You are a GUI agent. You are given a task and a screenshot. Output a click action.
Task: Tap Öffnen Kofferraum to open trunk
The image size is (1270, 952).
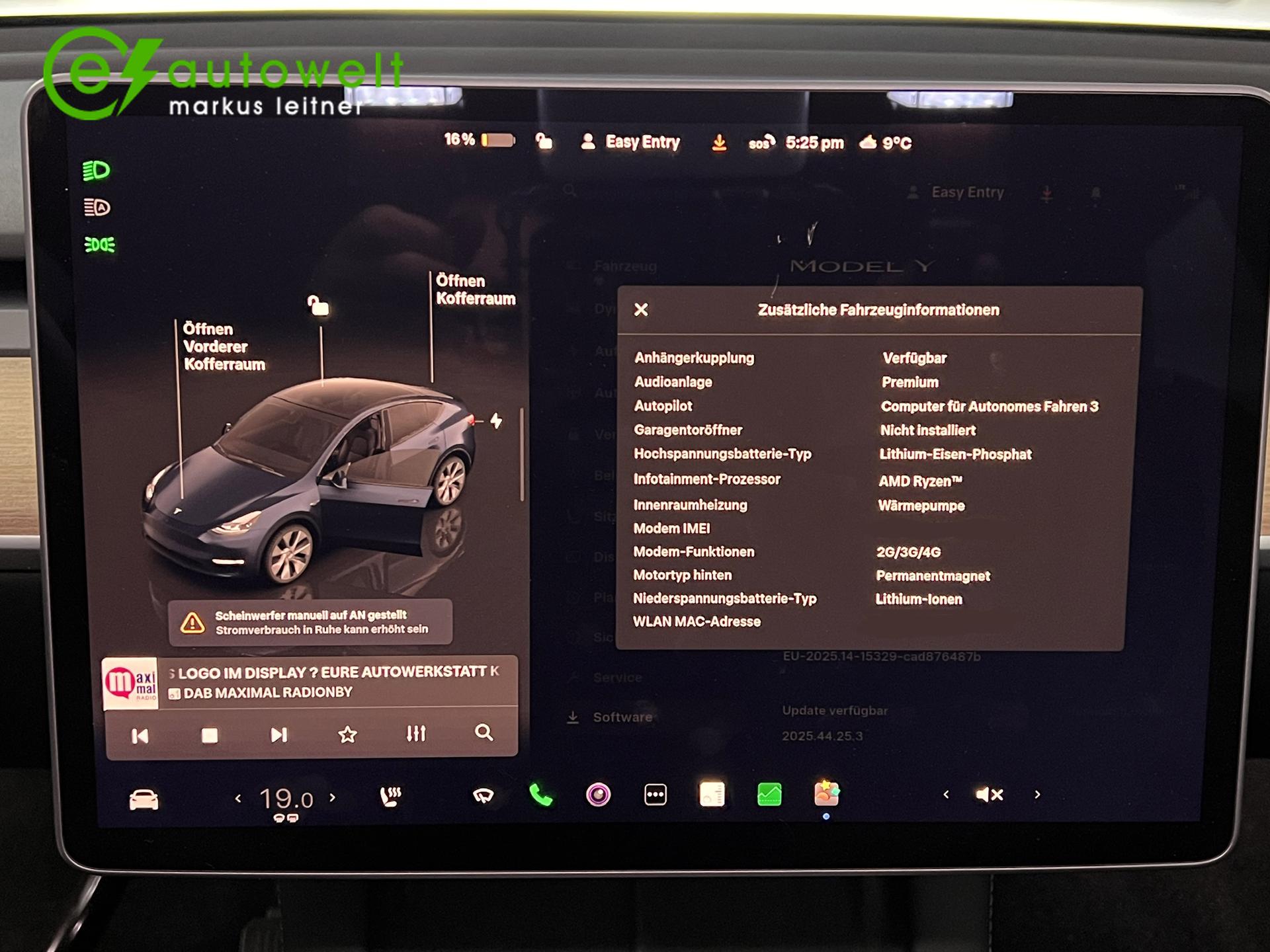[x=475, y=290]
